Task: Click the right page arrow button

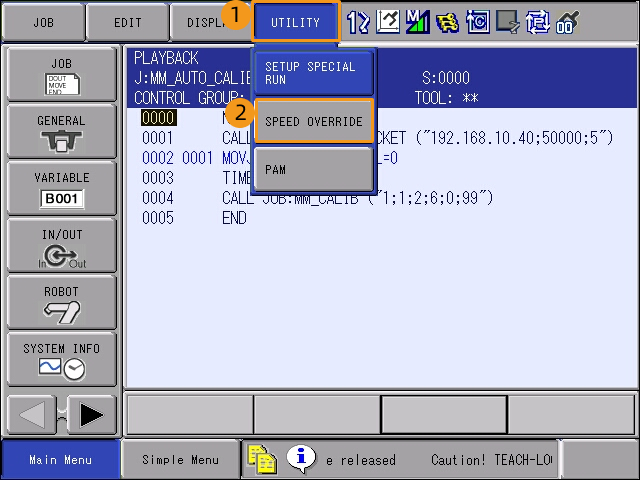Action: tap(92, 415)
